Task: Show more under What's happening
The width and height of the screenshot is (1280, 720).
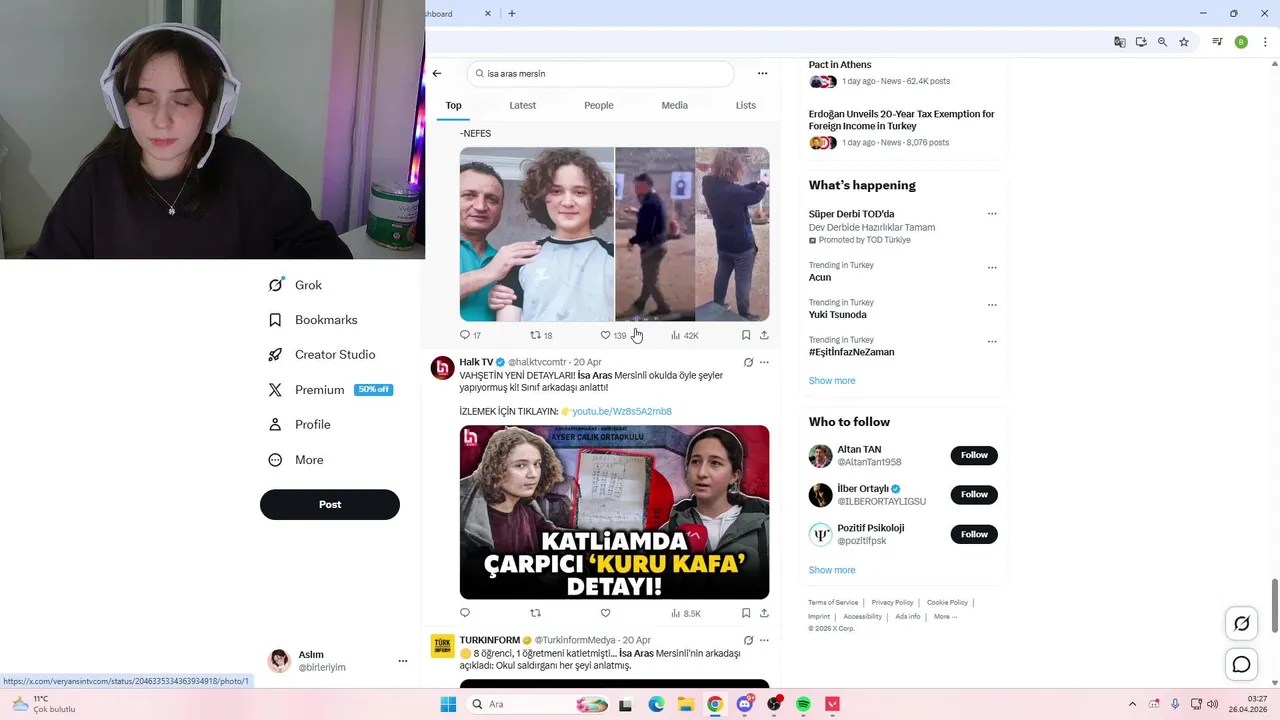Action: coord(832,381)
